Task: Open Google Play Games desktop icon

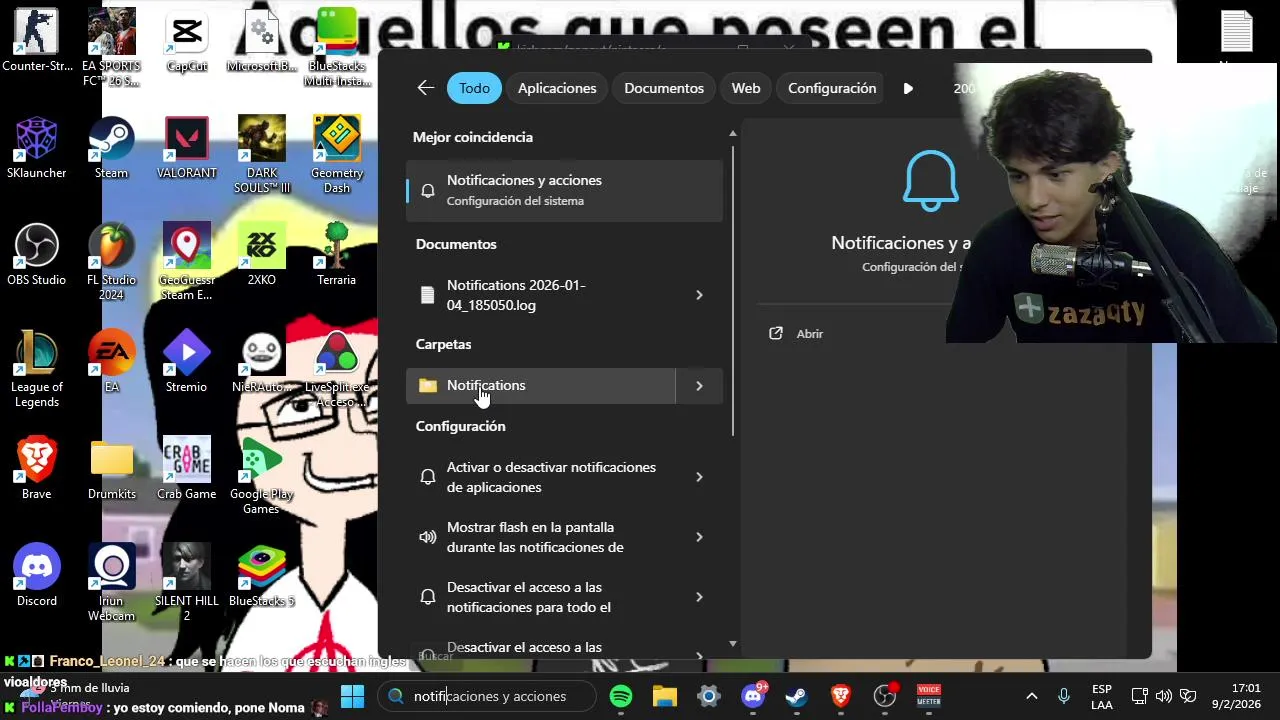Action: pyautogui.click(x=262, y=475)
